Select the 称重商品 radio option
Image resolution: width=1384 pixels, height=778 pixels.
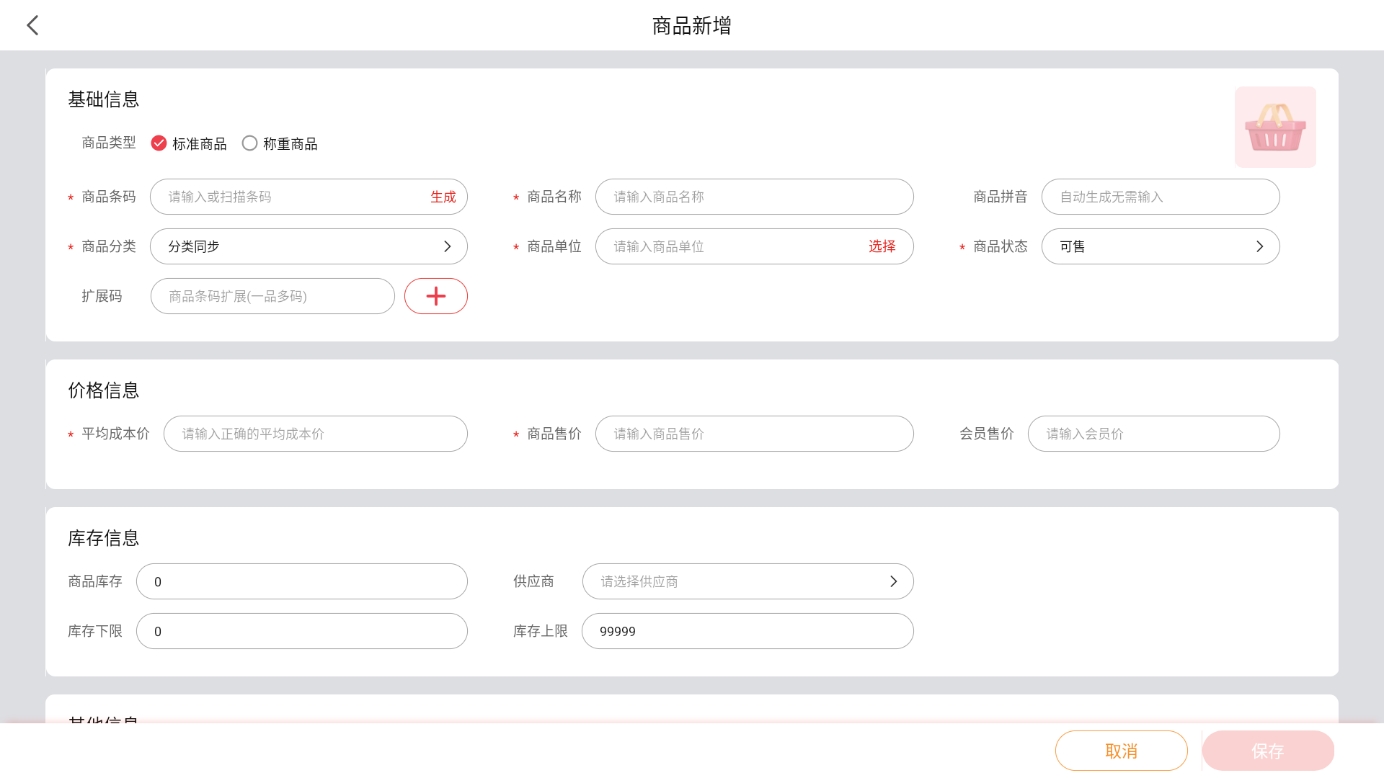click(250, 144)
